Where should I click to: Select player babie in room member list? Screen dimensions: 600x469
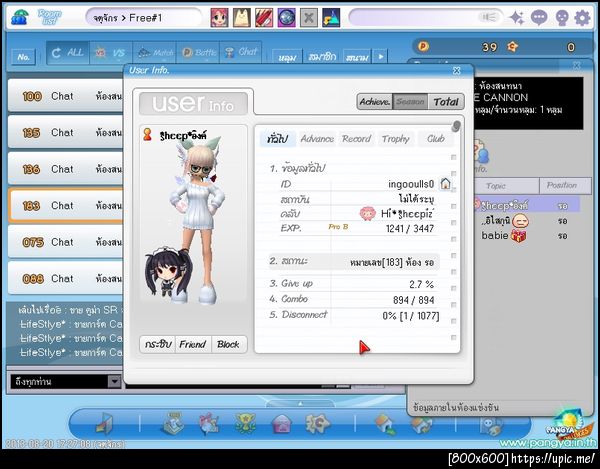(x=526, y=236)
